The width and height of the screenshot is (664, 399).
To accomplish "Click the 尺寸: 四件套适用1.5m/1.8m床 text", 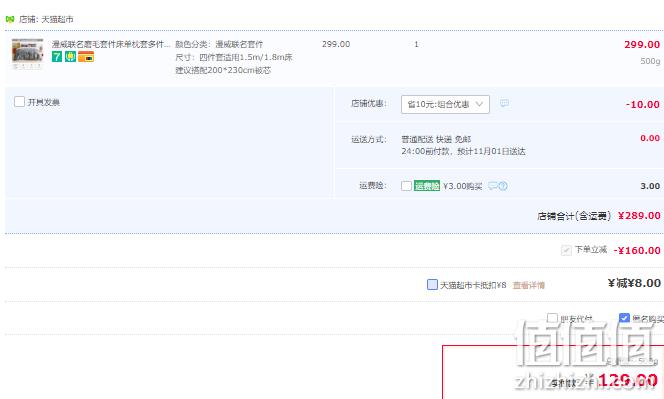I will 234,57.
